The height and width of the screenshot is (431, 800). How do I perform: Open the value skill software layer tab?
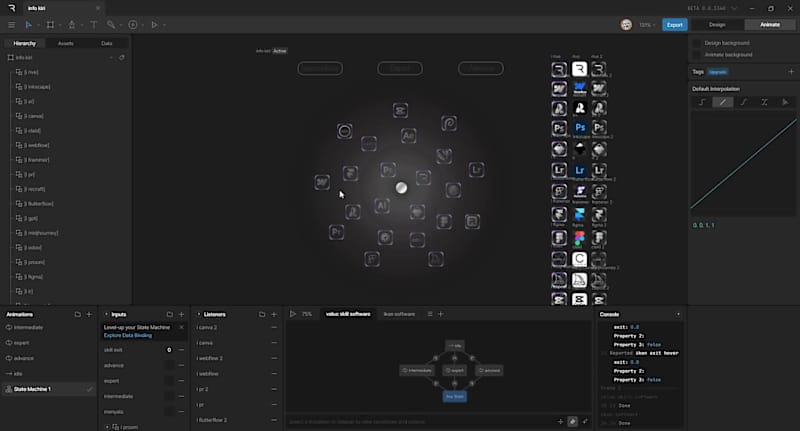pyautogui.click(x=348, y=314)
